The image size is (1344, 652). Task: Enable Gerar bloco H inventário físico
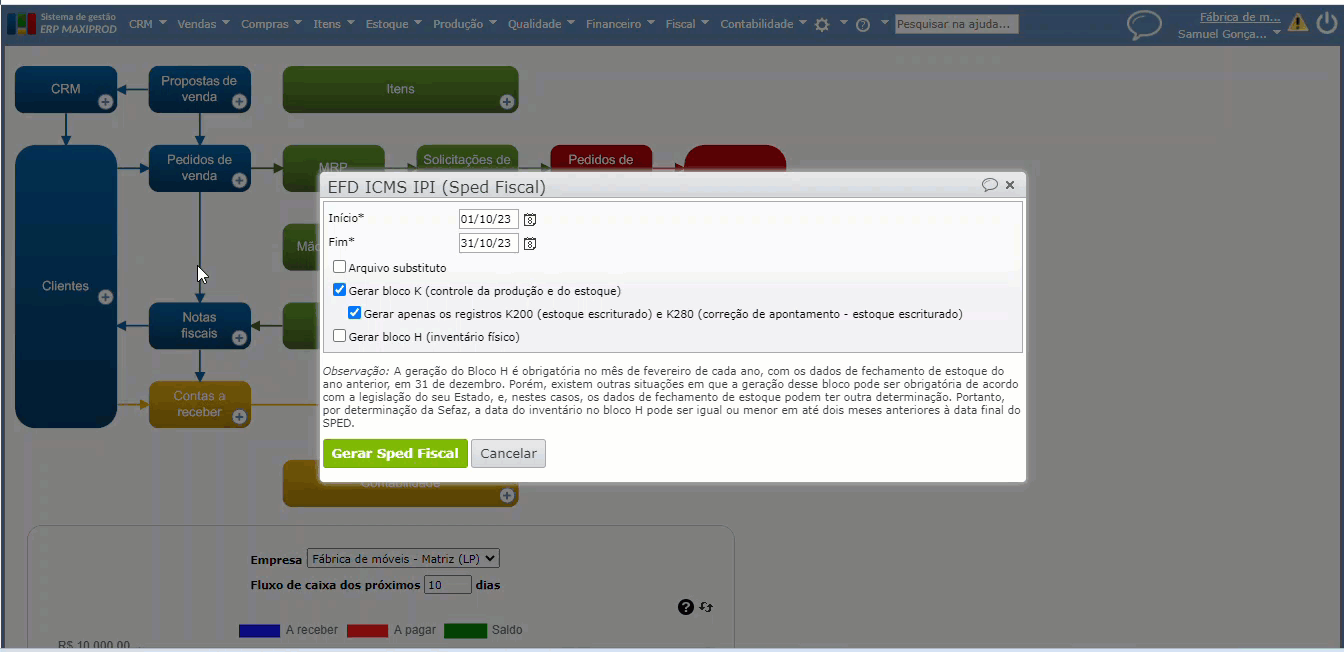coord(340,336)
